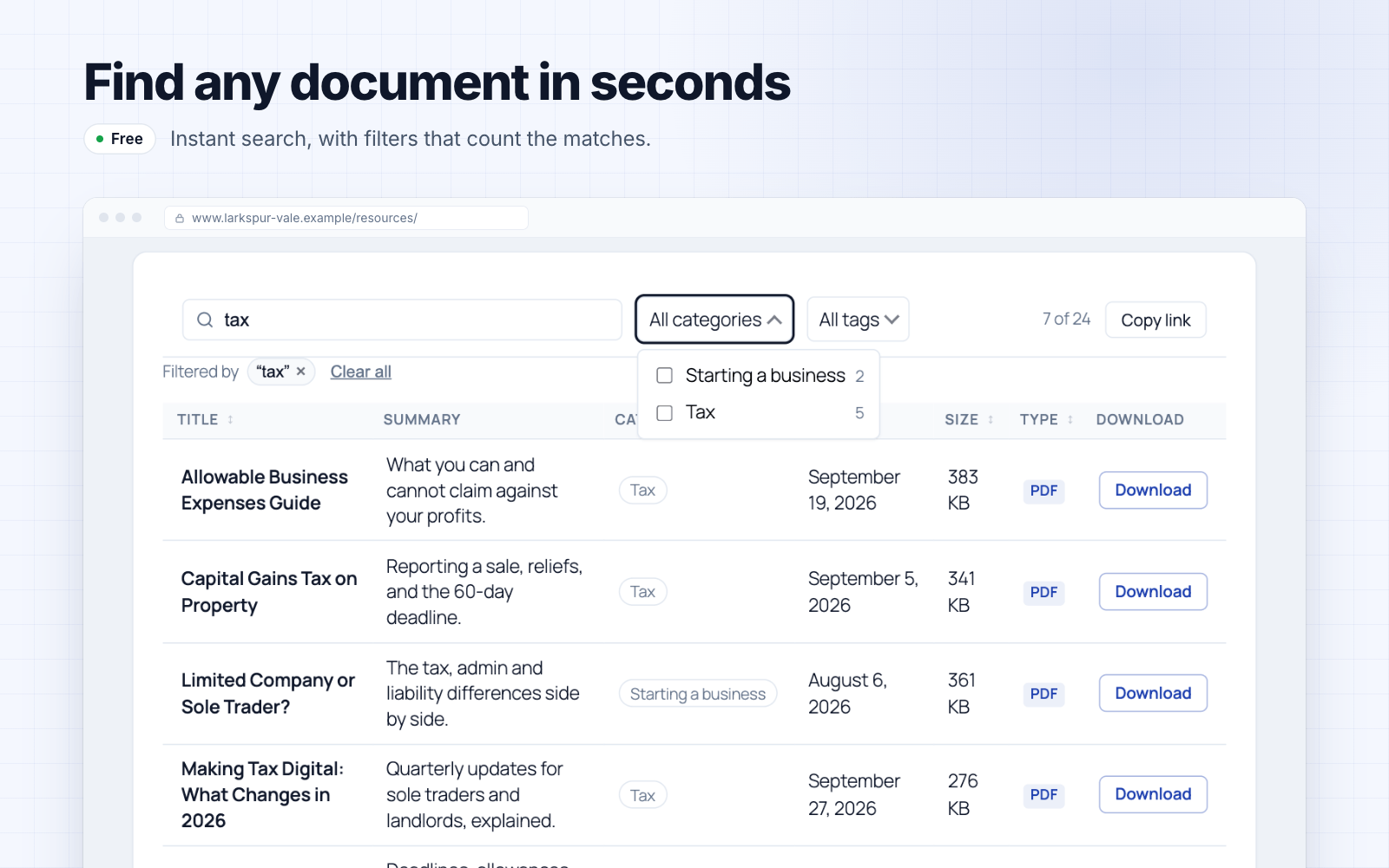Screen dimensions: 1389x868
Task: Click the Starting a business tag pill
Action: pyautogui.click(x=698, y=694)
